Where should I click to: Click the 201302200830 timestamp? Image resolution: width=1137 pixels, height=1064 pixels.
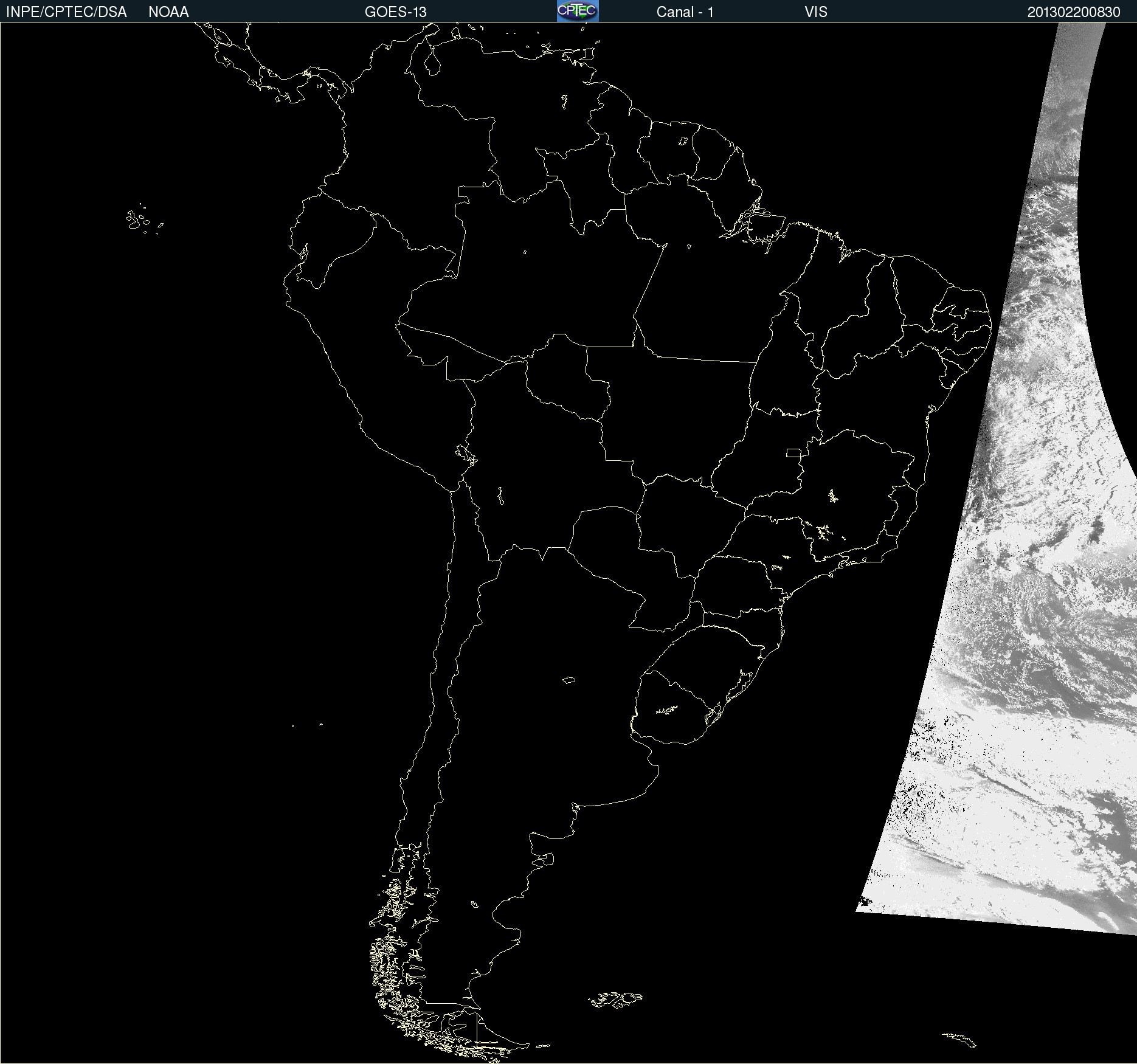tap(1073, 12)
